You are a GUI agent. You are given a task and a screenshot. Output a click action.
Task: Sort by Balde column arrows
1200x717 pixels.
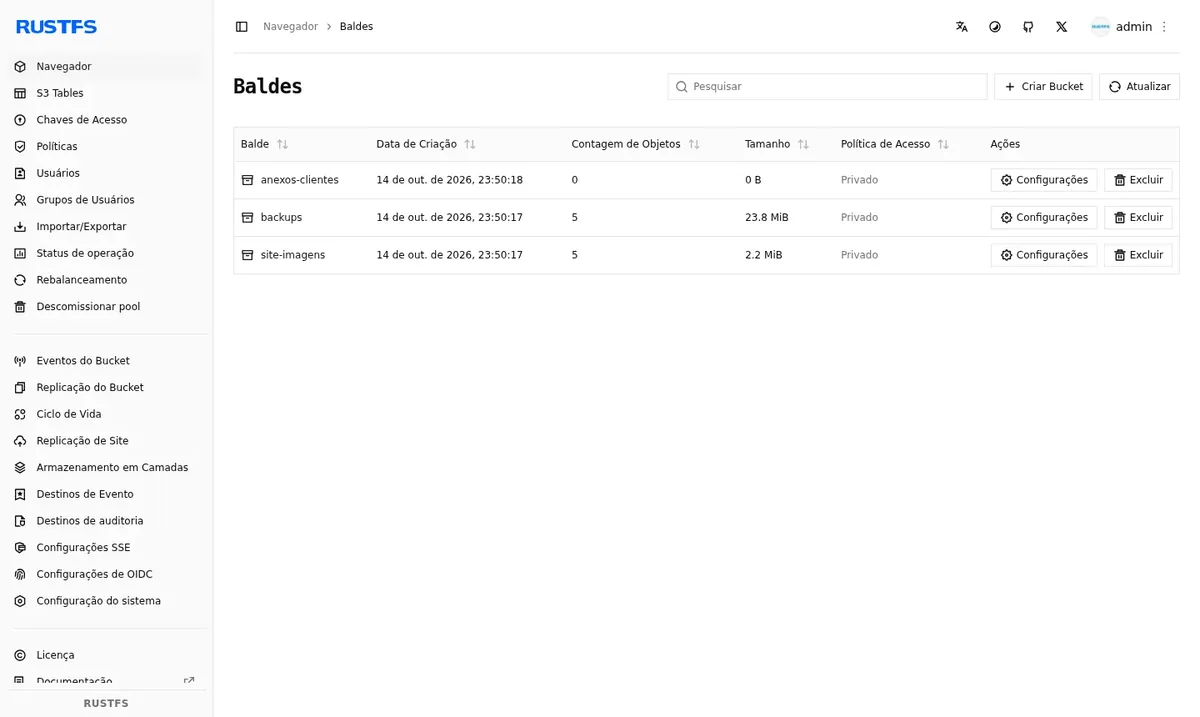click(282, 144)
